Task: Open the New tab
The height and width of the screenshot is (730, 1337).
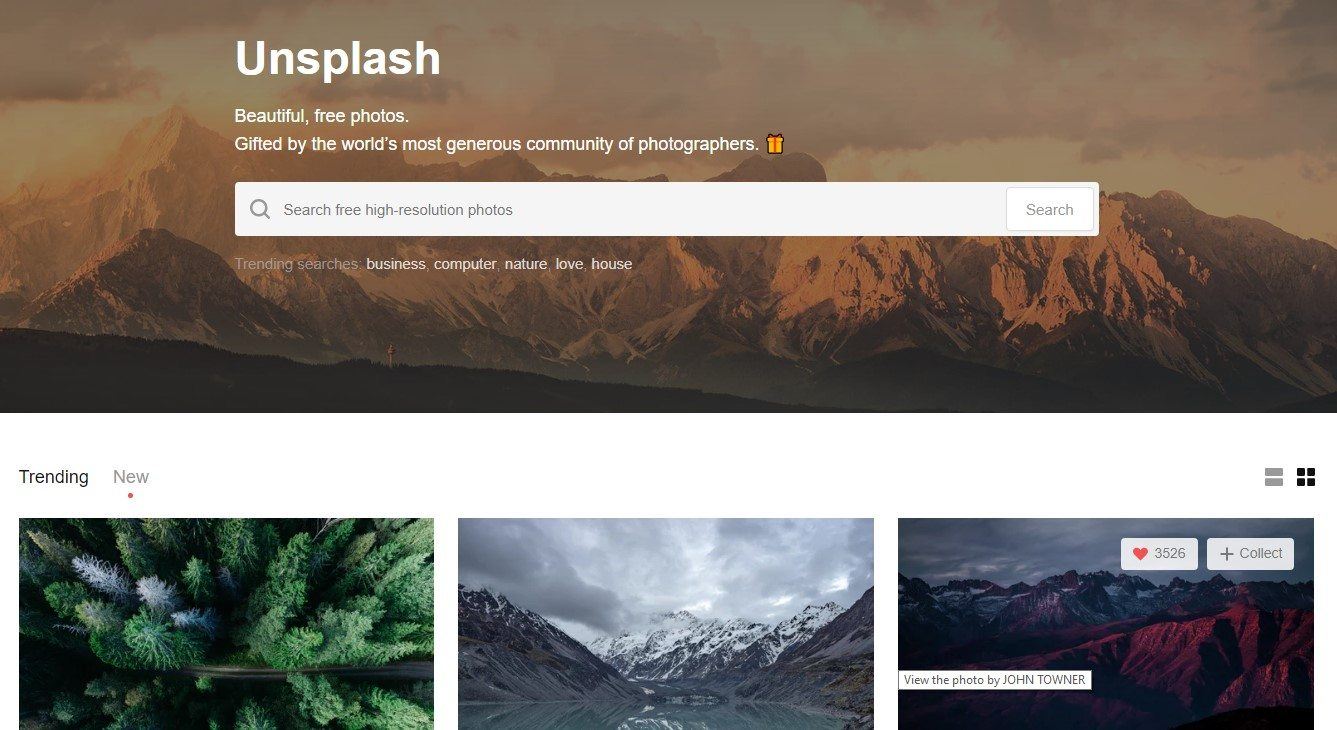Action: (x=131, y=477)
